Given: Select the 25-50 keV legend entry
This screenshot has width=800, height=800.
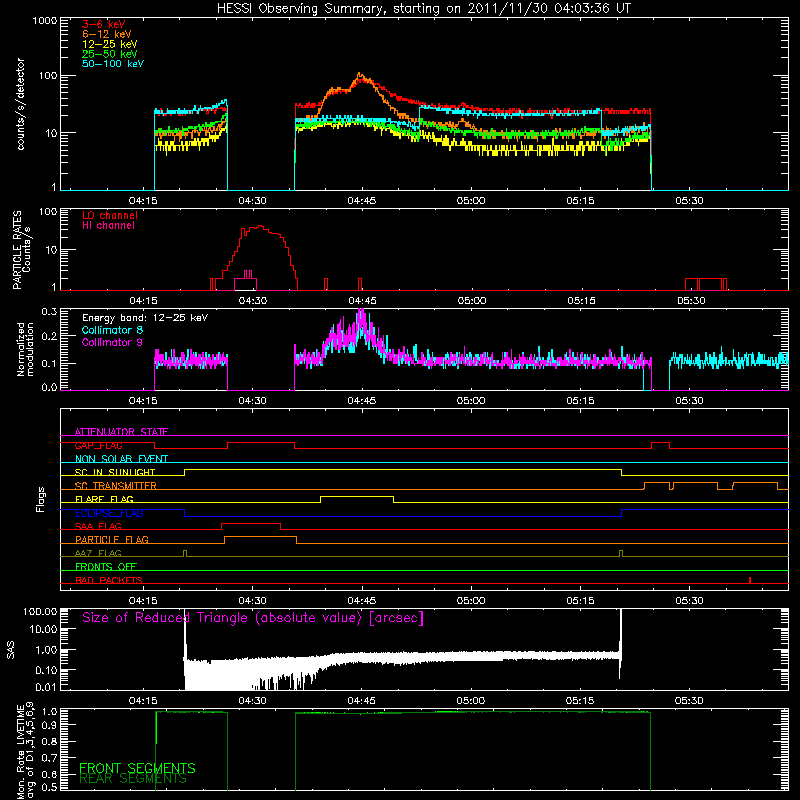Looking at the screenshot, I should [x=110, y=54].
